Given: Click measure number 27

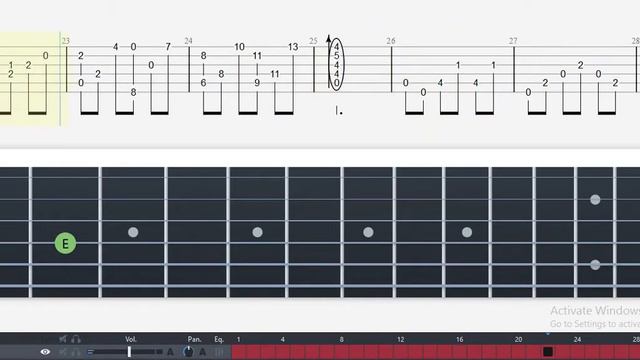Looking at the screenshot, I should coord(513,41).
